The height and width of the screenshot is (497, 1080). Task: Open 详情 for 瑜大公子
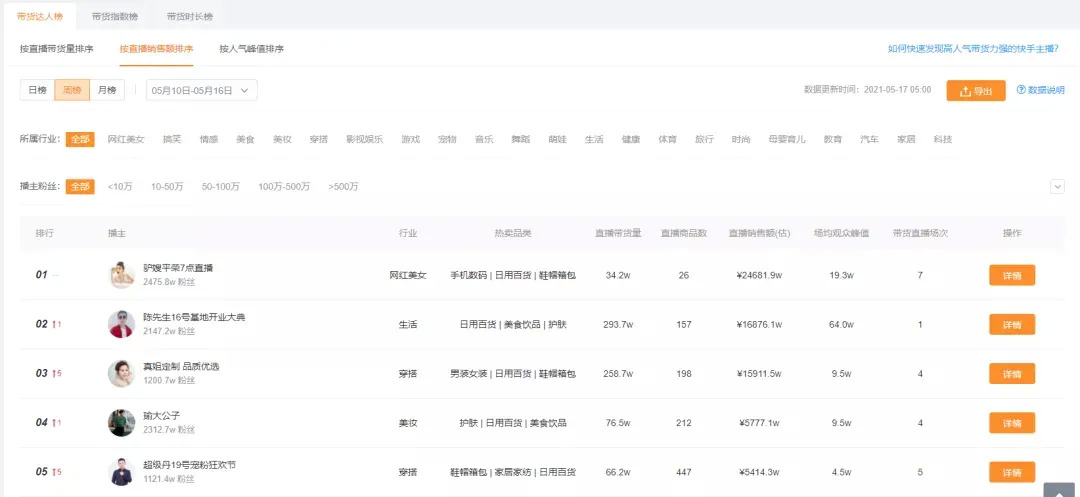[x=1012, y=423]
